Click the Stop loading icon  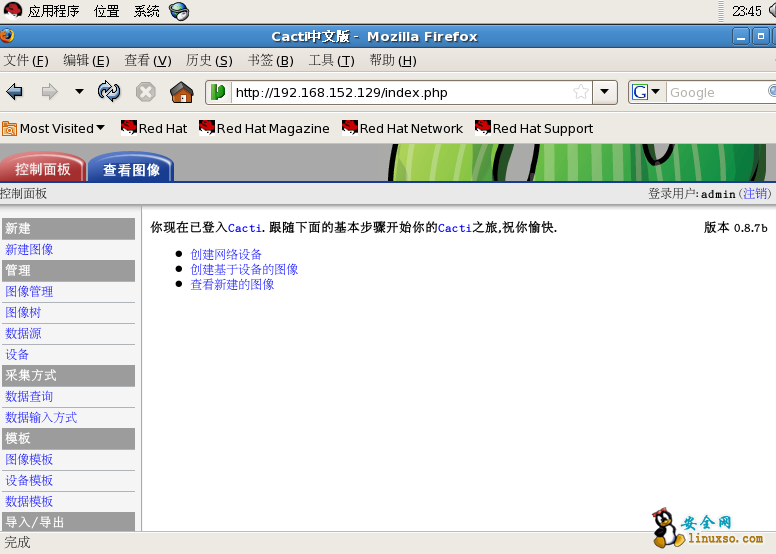(x=146, y=92)
